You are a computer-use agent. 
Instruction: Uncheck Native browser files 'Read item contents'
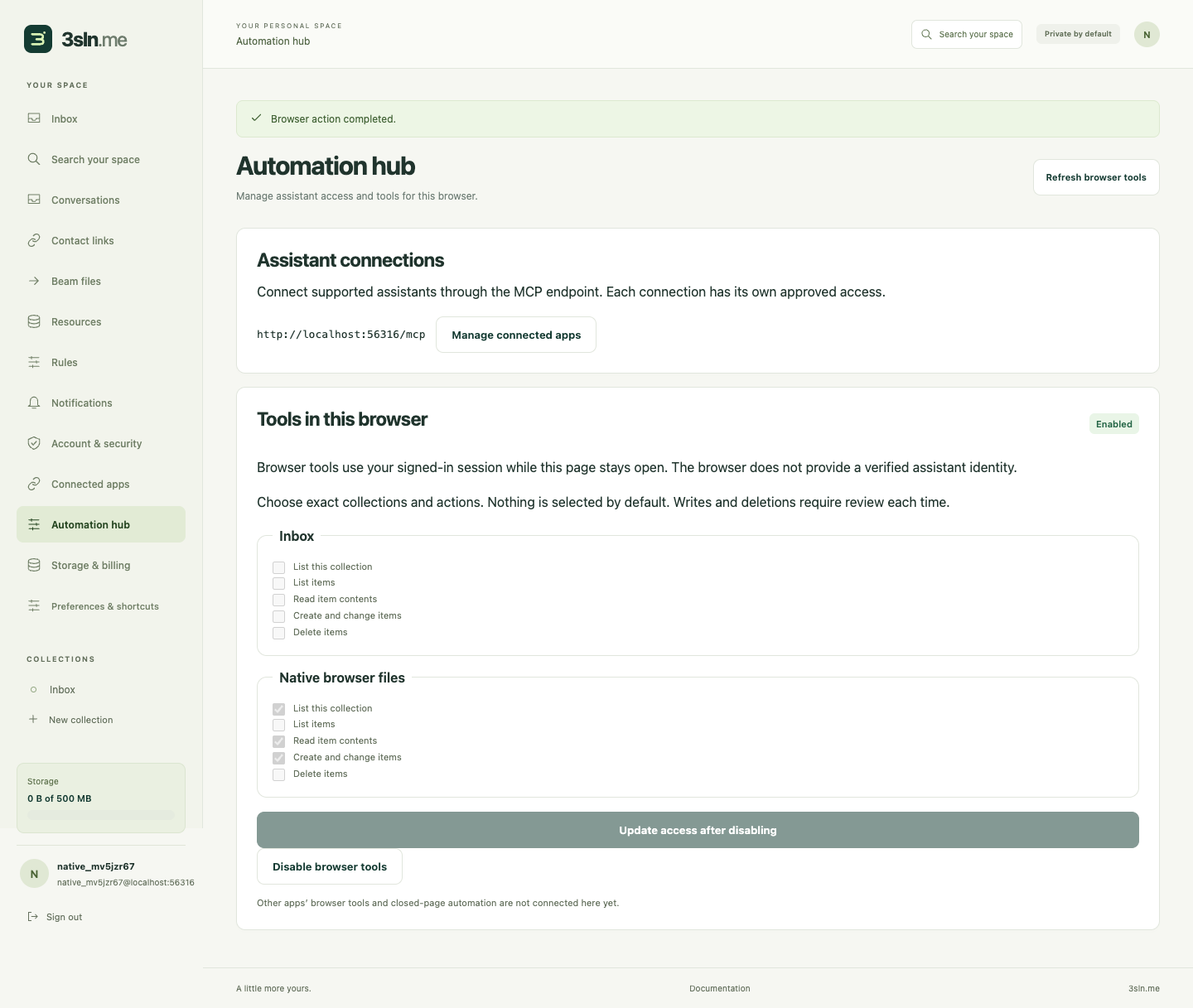(x=278, y=741)
